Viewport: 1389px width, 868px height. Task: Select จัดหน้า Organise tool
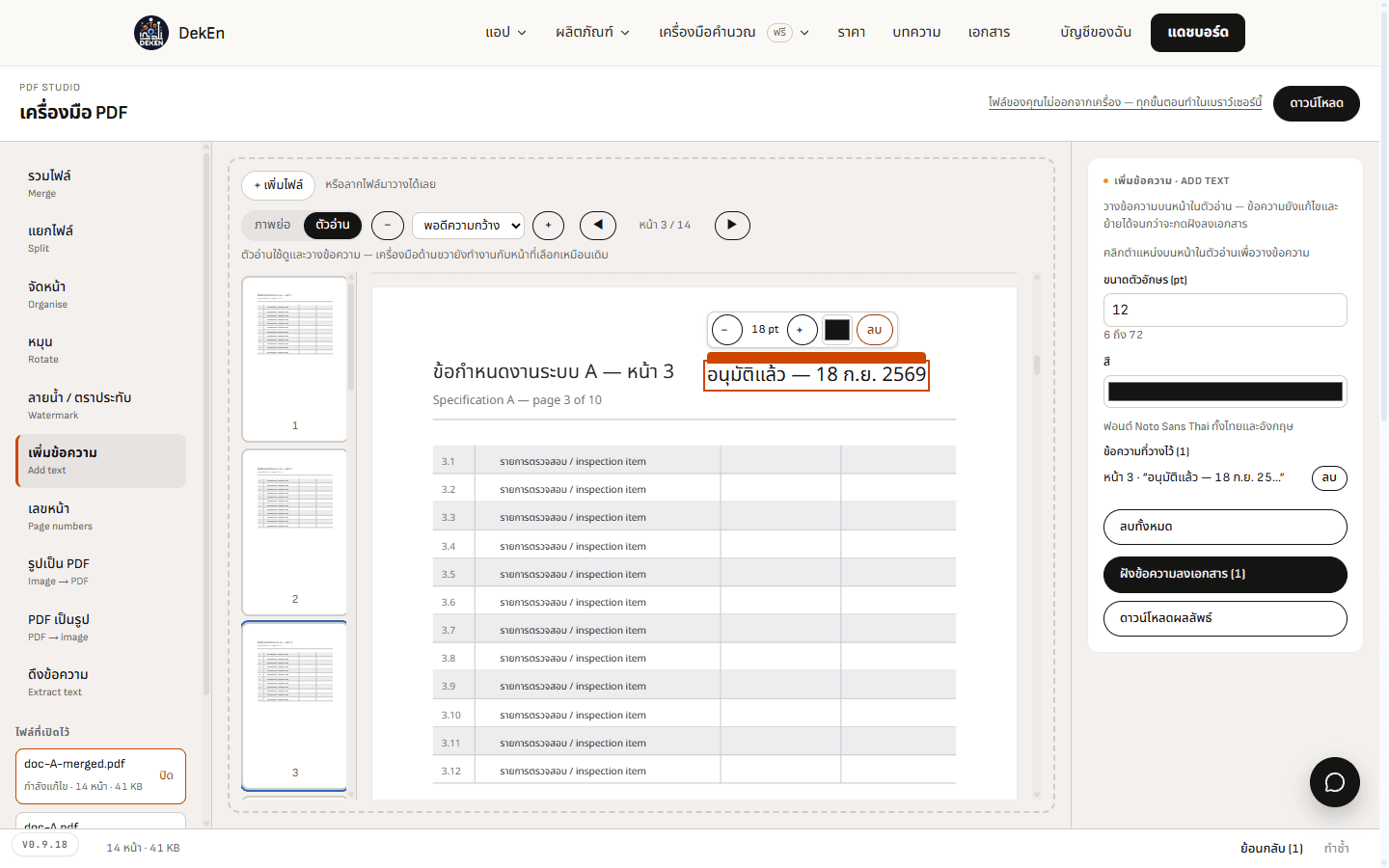pos(101,294)
